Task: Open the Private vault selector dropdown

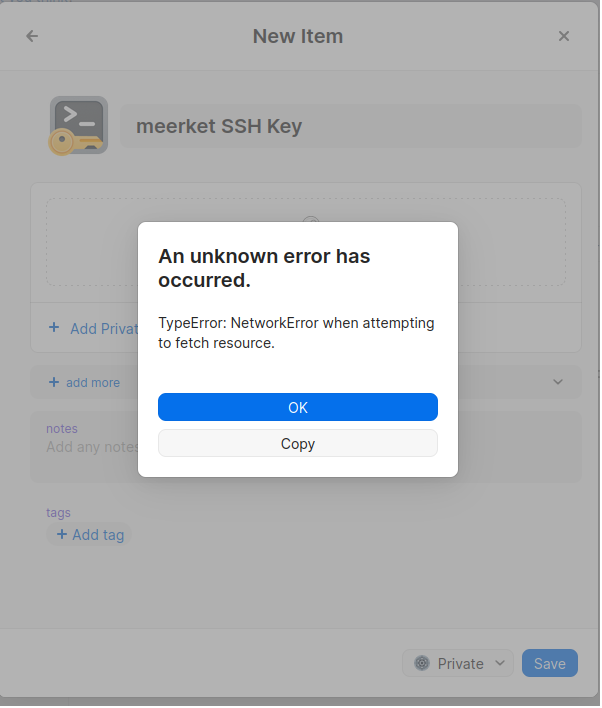Action: [459, 664]
